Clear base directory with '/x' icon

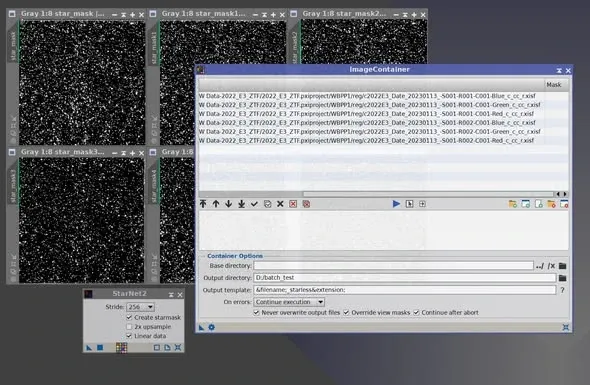coord(551,266)
